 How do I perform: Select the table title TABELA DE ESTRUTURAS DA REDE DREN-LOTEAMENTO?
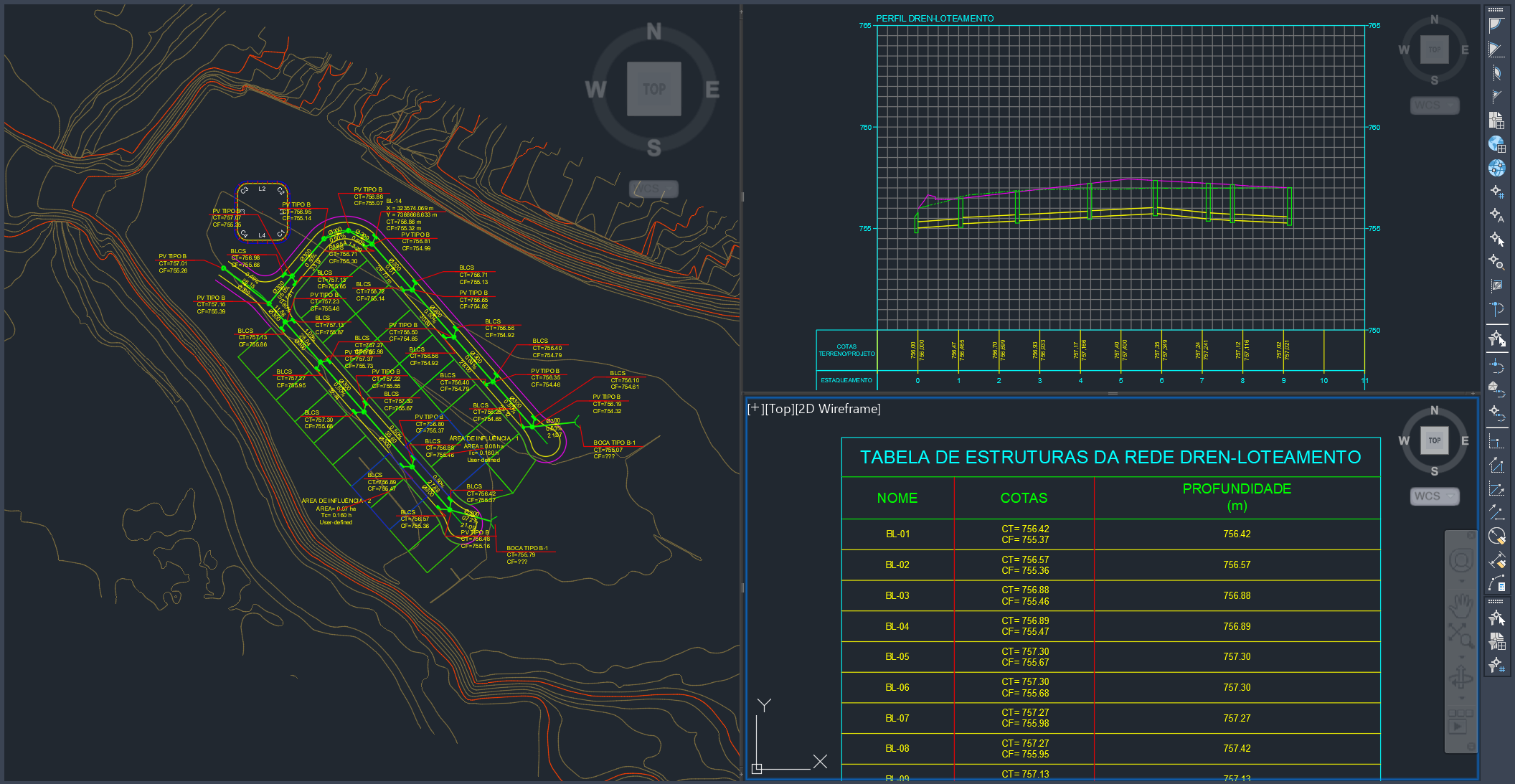1110,458
